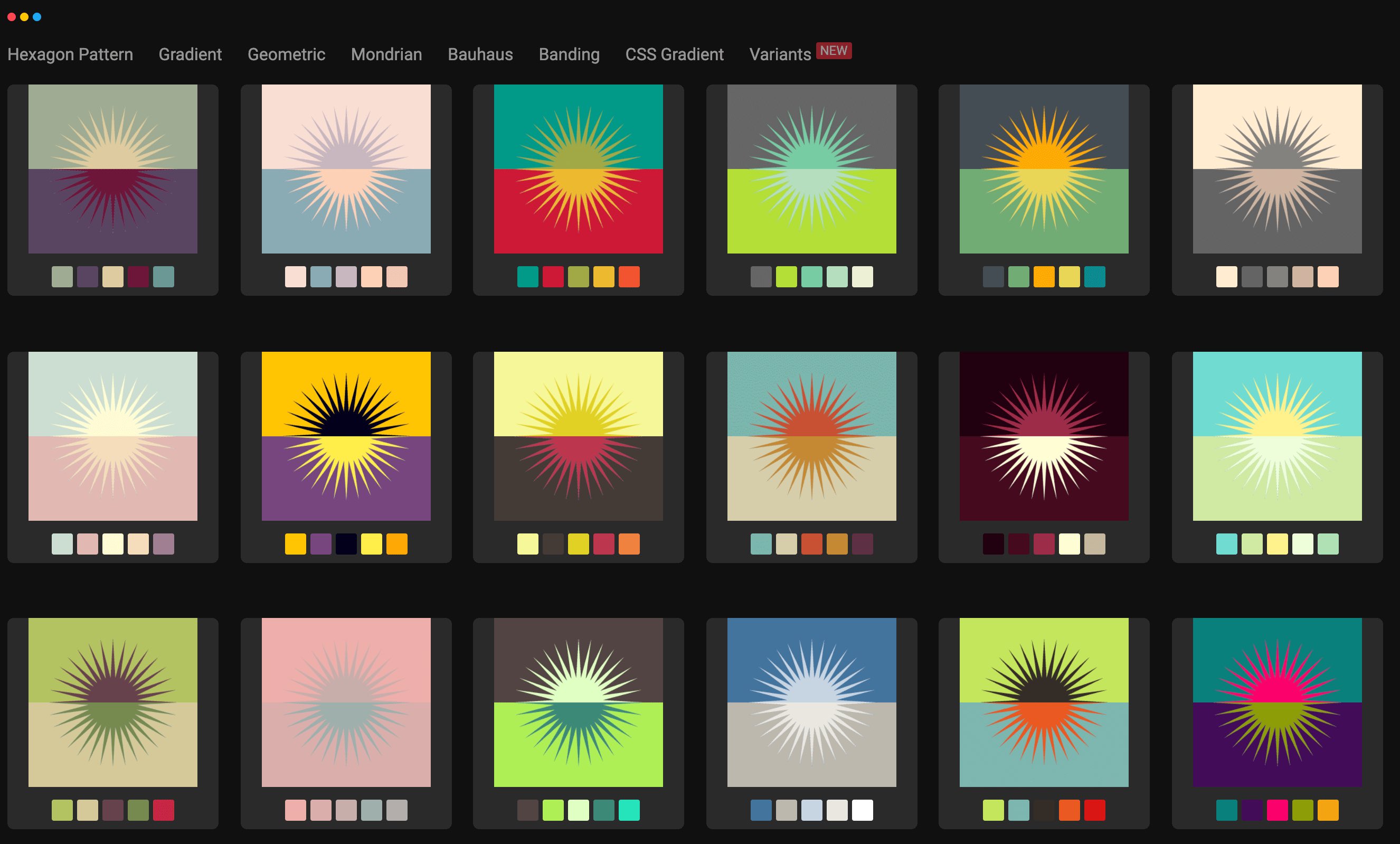The image size is (1400, 844).
Task: Select the Geometric tab
Action: (x=286, y=54)
